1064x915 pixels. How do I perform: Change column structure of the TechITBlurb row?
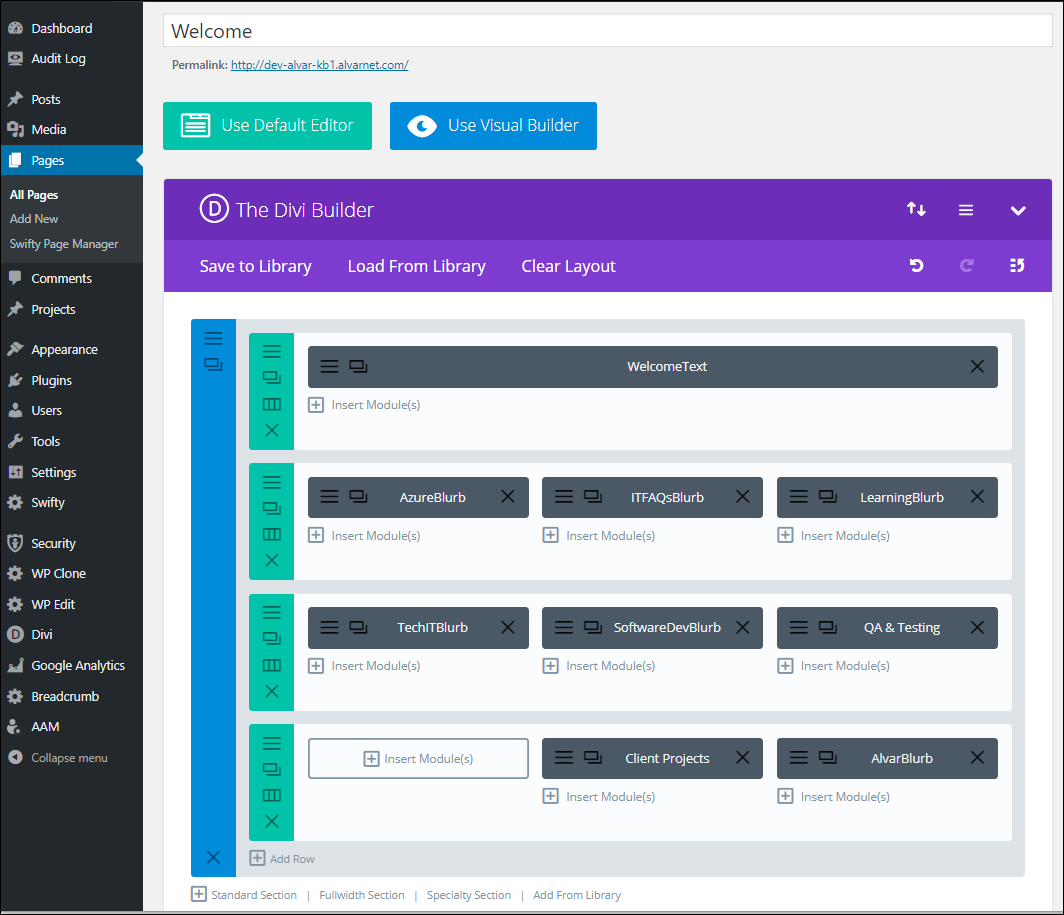coord(271,665)
